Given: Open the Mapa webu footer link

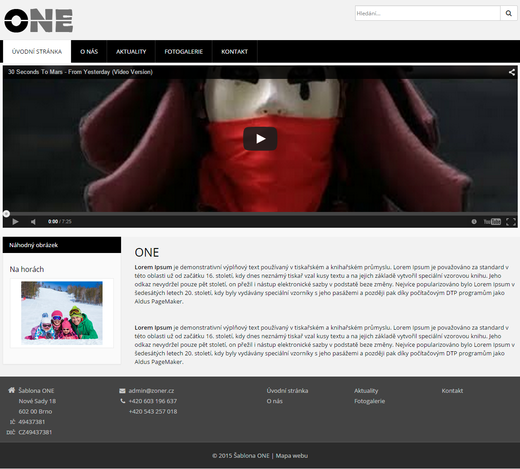Looking at the screenshot, I should [x=292, y=456].
